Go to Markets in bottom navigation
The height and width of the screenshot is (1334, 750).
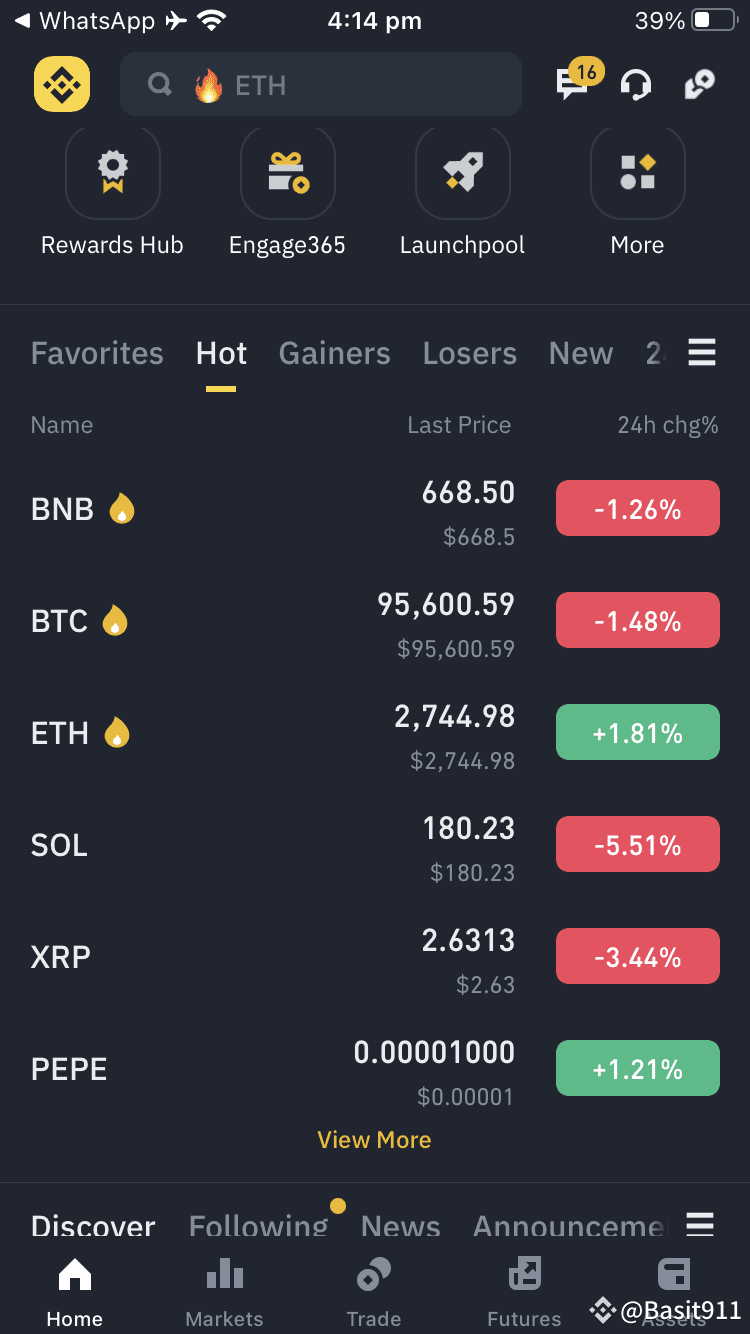tap(224, 1292)
